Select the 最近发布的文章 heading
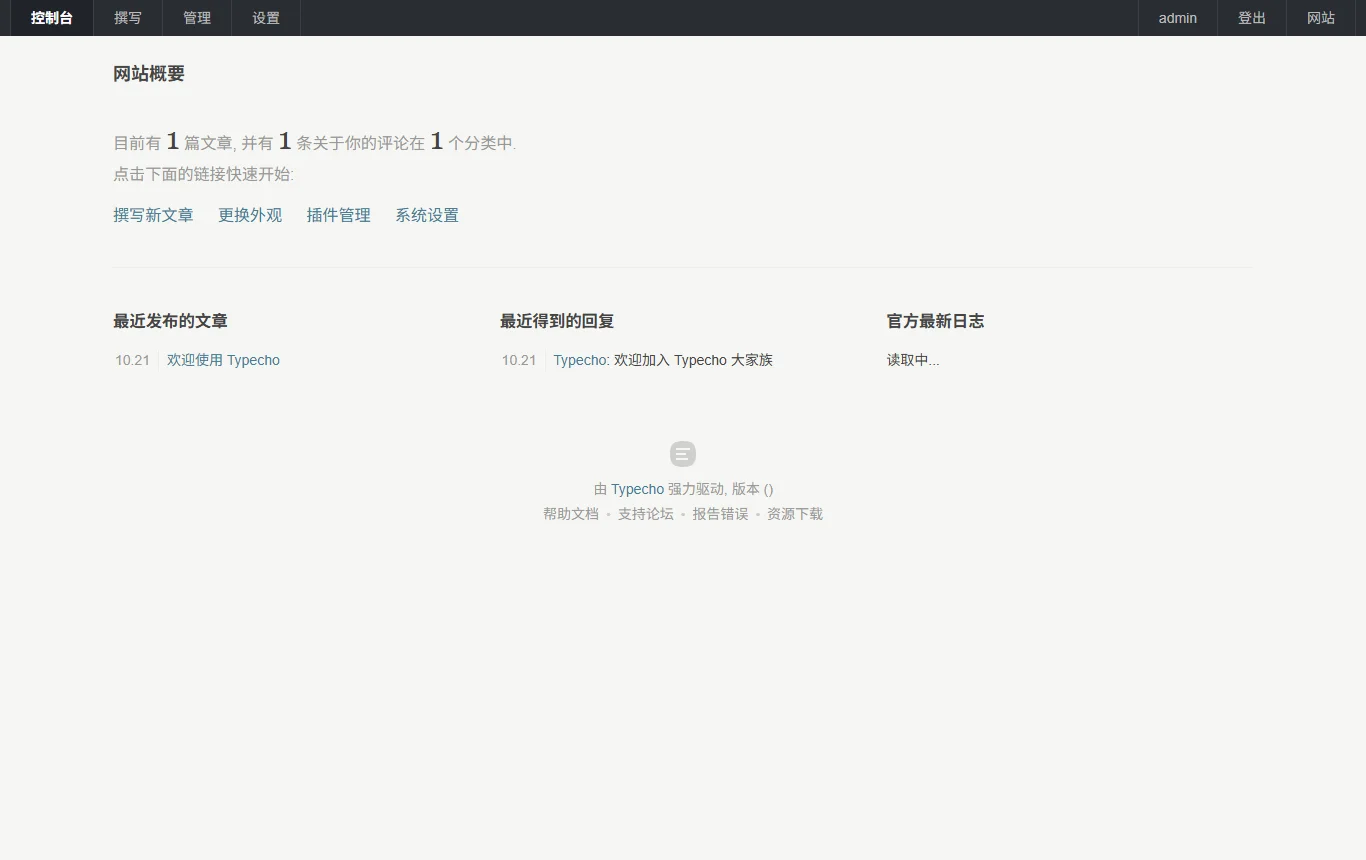This screenshot has width=1366, height=860. 171,321
